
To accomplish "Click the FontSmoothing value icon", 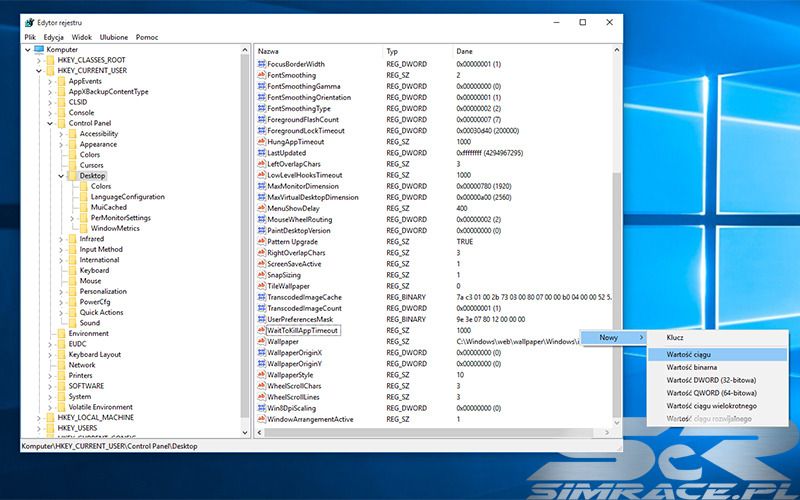I will [261, 75].
